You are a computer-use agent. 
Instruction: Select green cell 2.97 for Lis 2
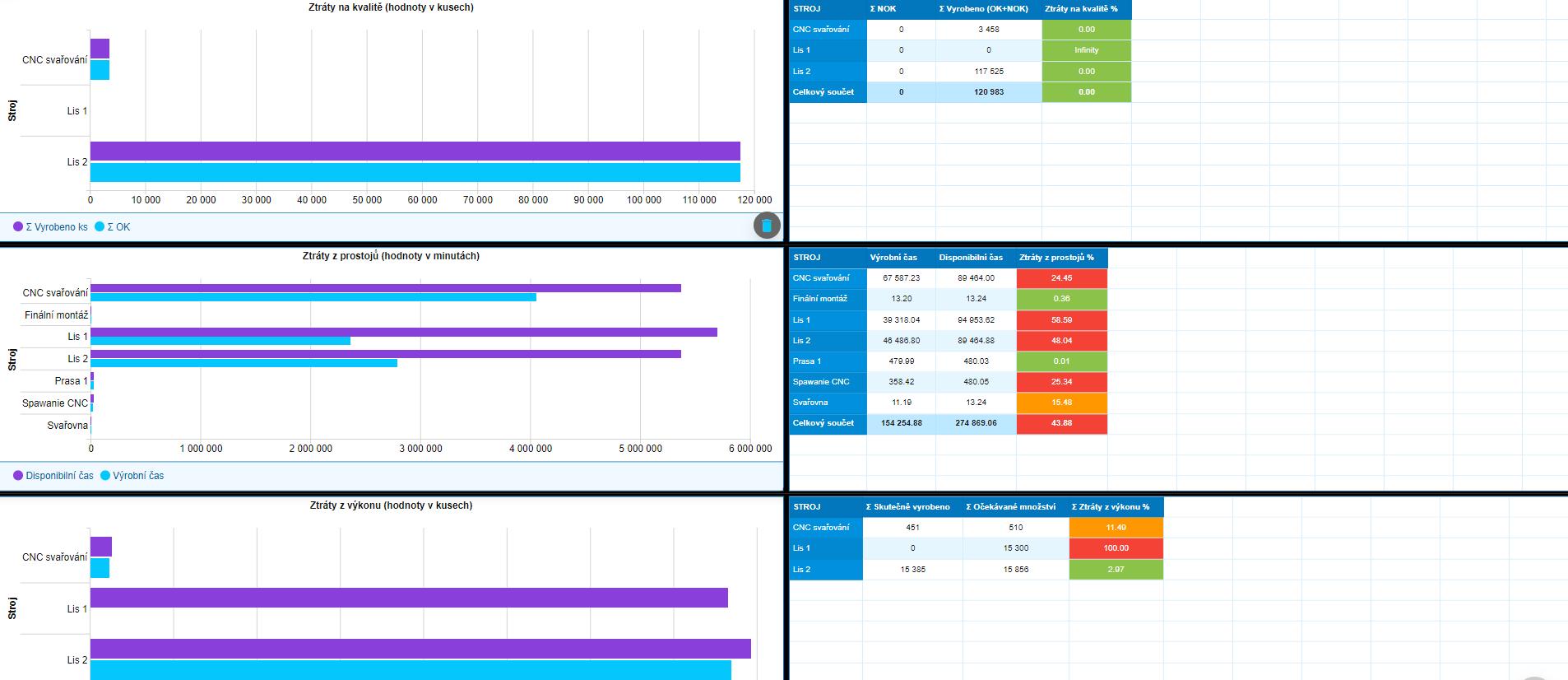[x=1116, y=570]
